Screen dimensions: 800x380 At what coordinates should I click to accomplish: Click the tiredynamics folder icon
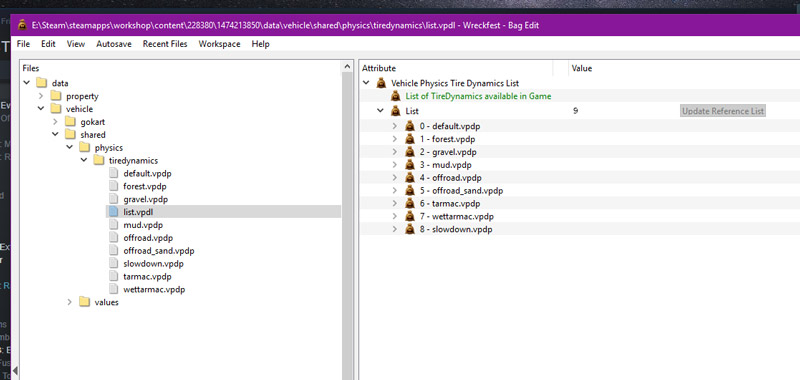click(x=99, y=161)
